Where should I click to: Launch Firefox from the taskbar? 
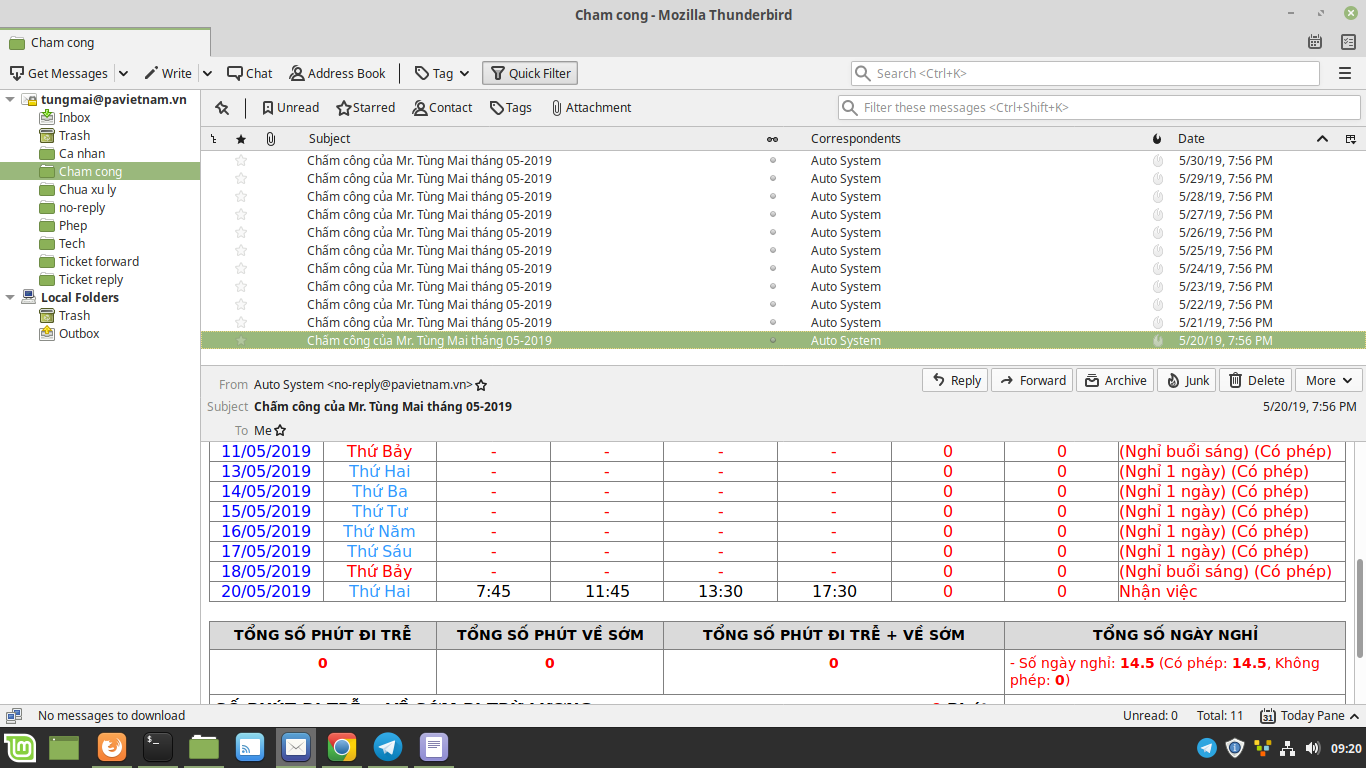(x=111, y=747)
